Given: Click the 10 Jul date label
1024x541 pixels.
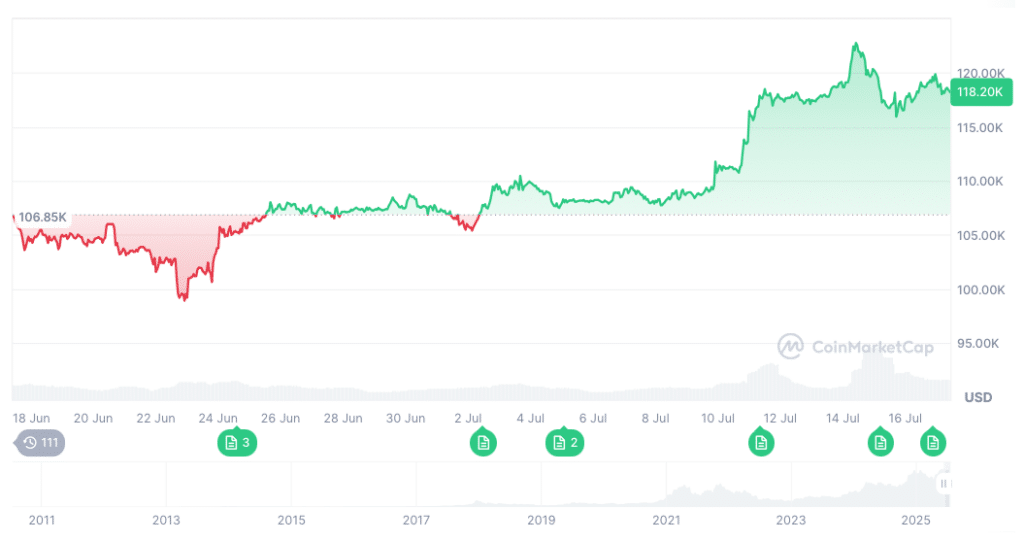Looking at the screenshot, I should 718,418.
